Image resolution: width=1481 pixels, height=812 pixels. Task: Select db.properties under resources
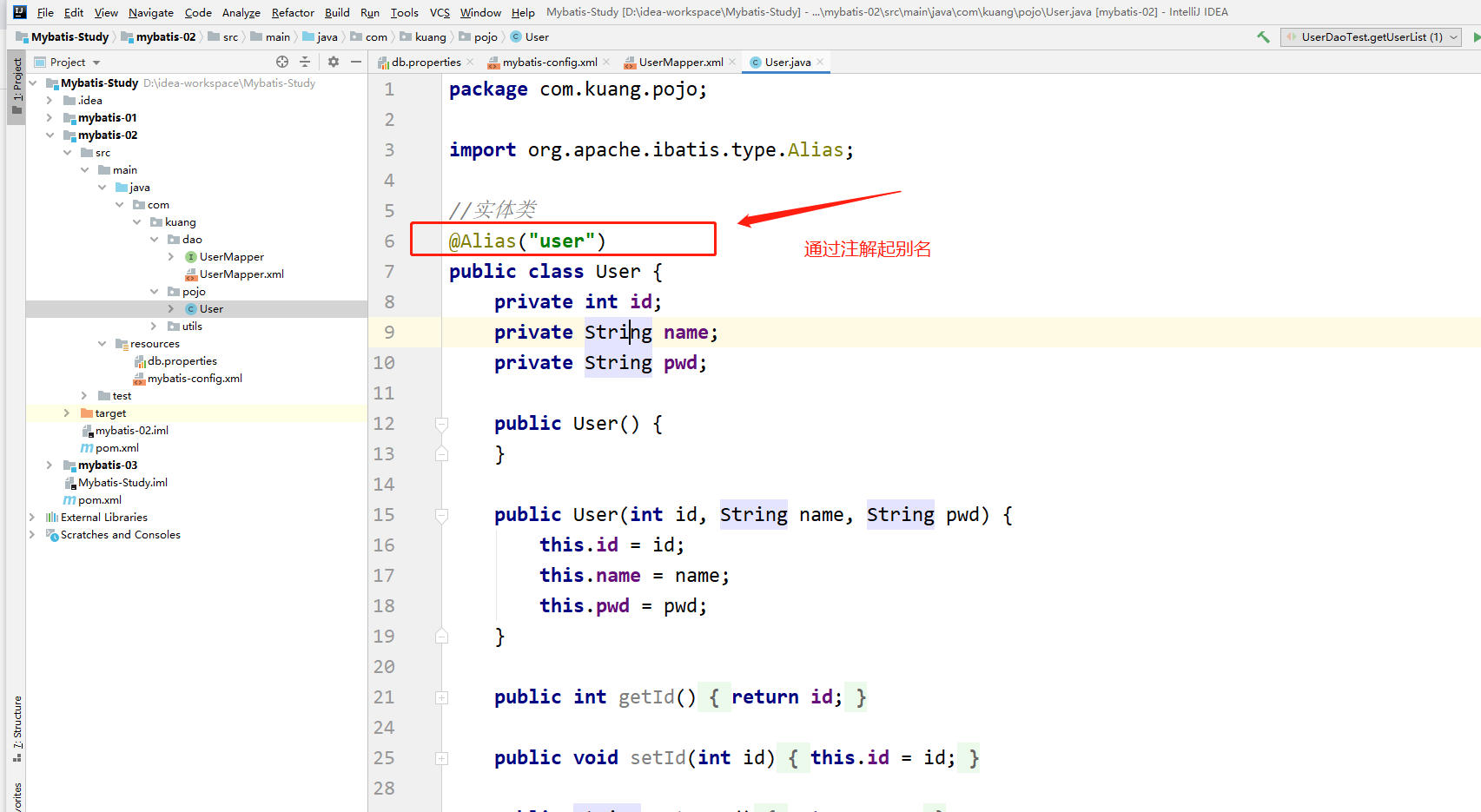coord(182,361)
